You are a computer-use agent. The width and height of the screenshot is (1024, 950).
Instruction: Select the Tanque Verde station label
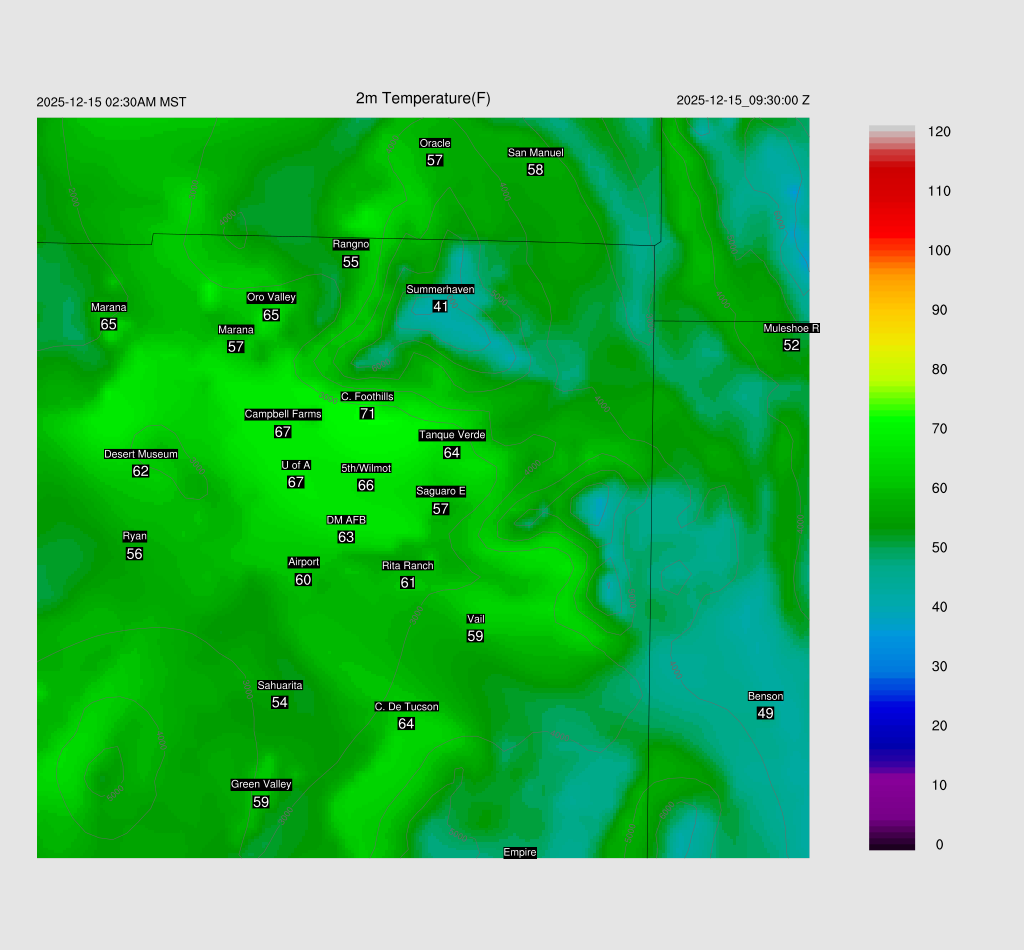click(452, 435)
